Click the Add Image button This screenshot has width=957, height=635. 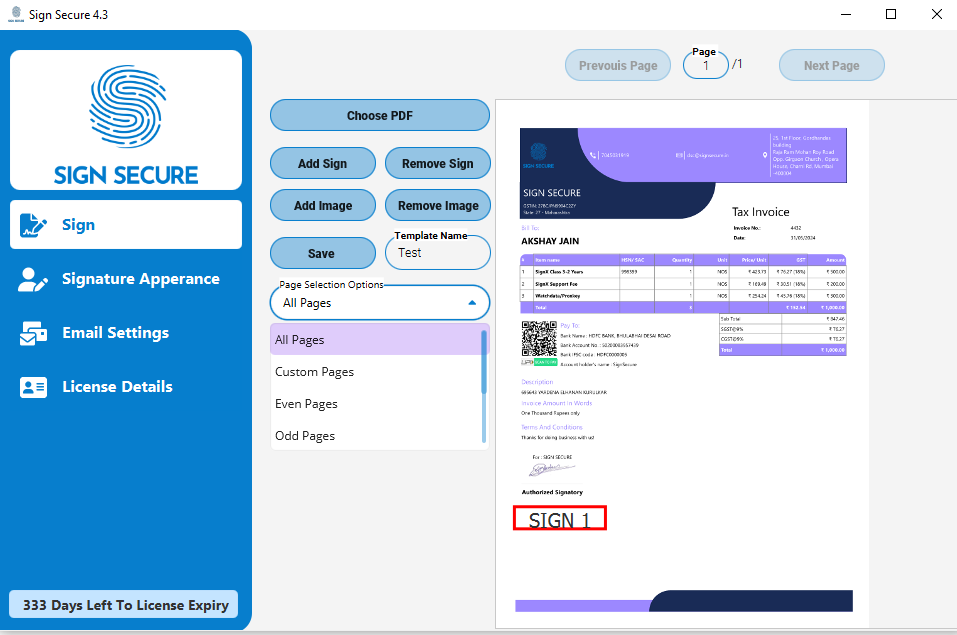point(323,205)
